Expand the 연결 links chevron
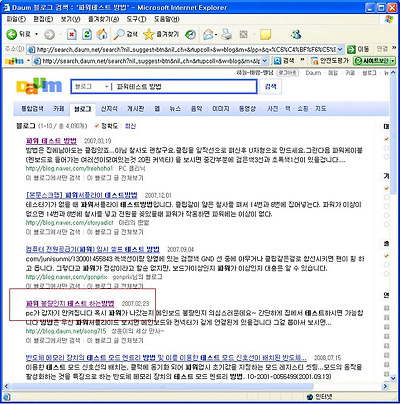The image size is (400, 404). click(394, 49)
